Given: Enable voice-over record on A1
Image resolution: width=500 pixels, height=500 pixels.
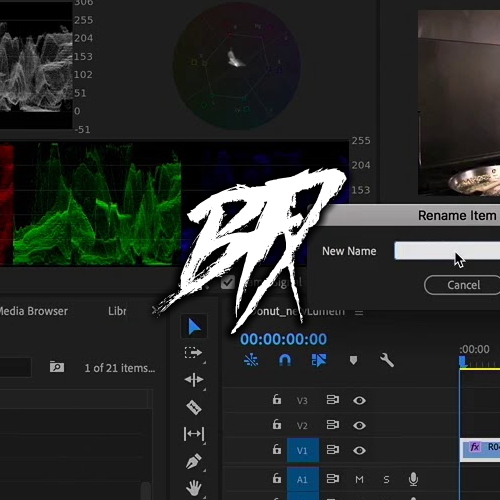Looking at the screenshot, I should 413,479.
